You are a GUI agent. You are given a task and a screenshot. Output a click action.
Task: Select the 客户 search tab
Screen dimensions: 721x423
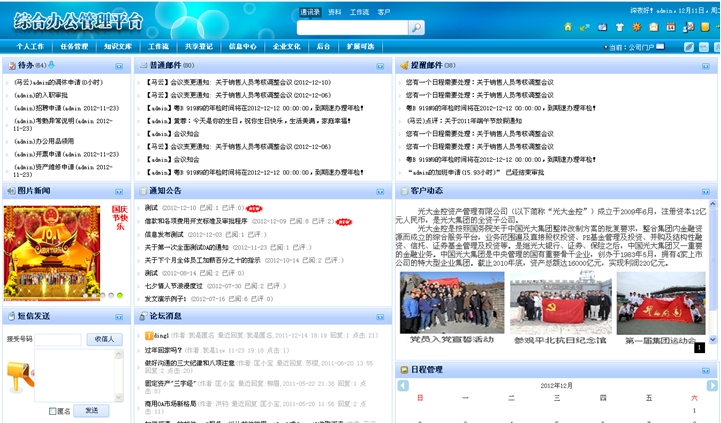(x=384, y=12)
